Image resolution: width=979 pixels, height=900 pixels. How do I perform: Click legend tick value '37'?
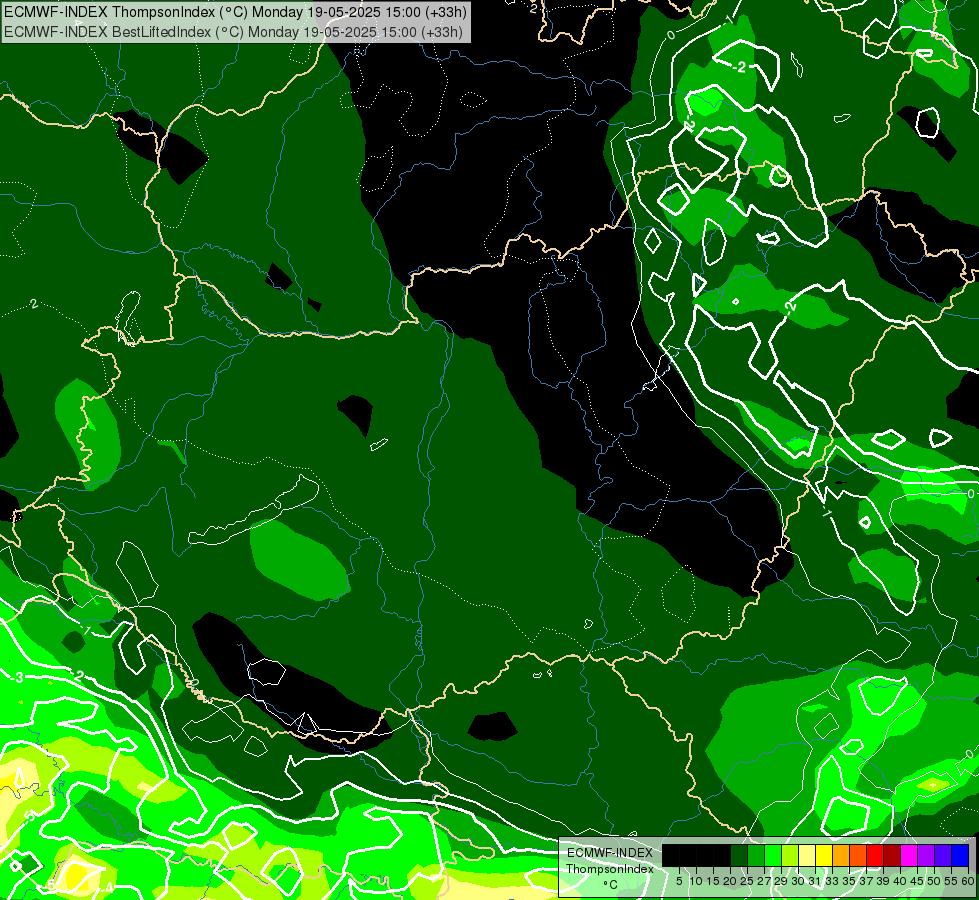tap(867, 881)
